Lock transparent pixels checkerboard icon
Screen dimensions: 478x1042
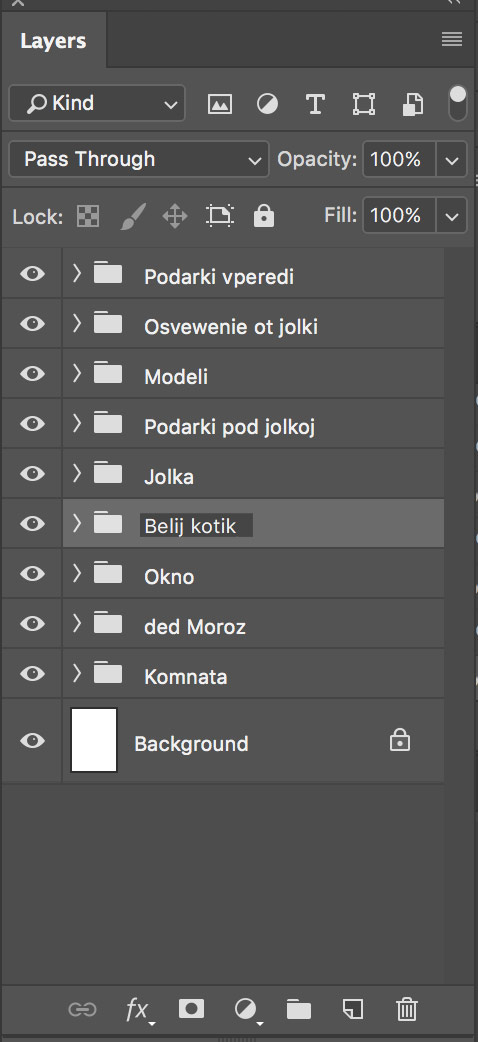88,216
